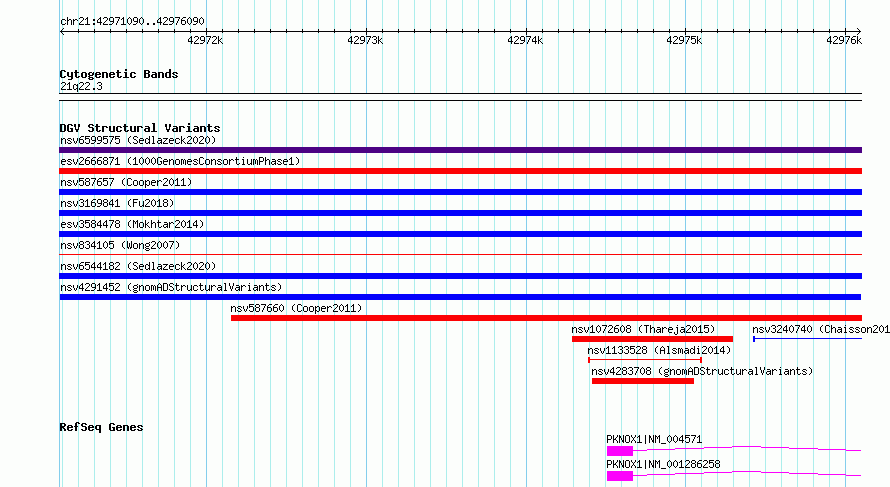Select the blue esv3584478 variant bar

(460, 234)
